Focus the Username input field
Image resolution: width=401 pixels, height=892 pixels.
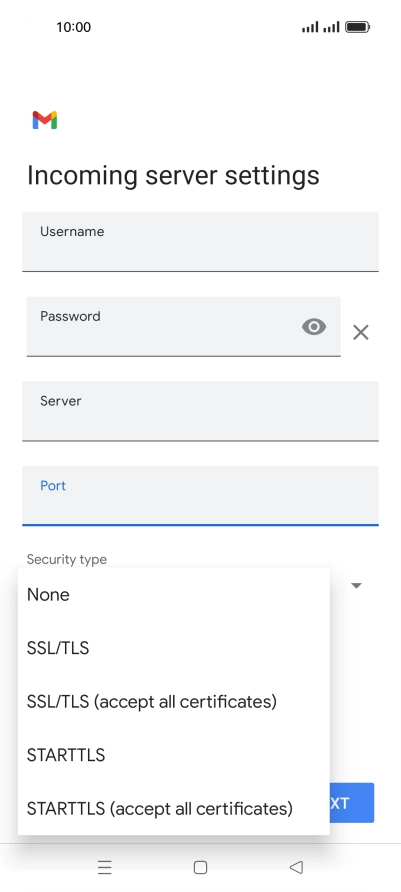[x=200, y=242]
